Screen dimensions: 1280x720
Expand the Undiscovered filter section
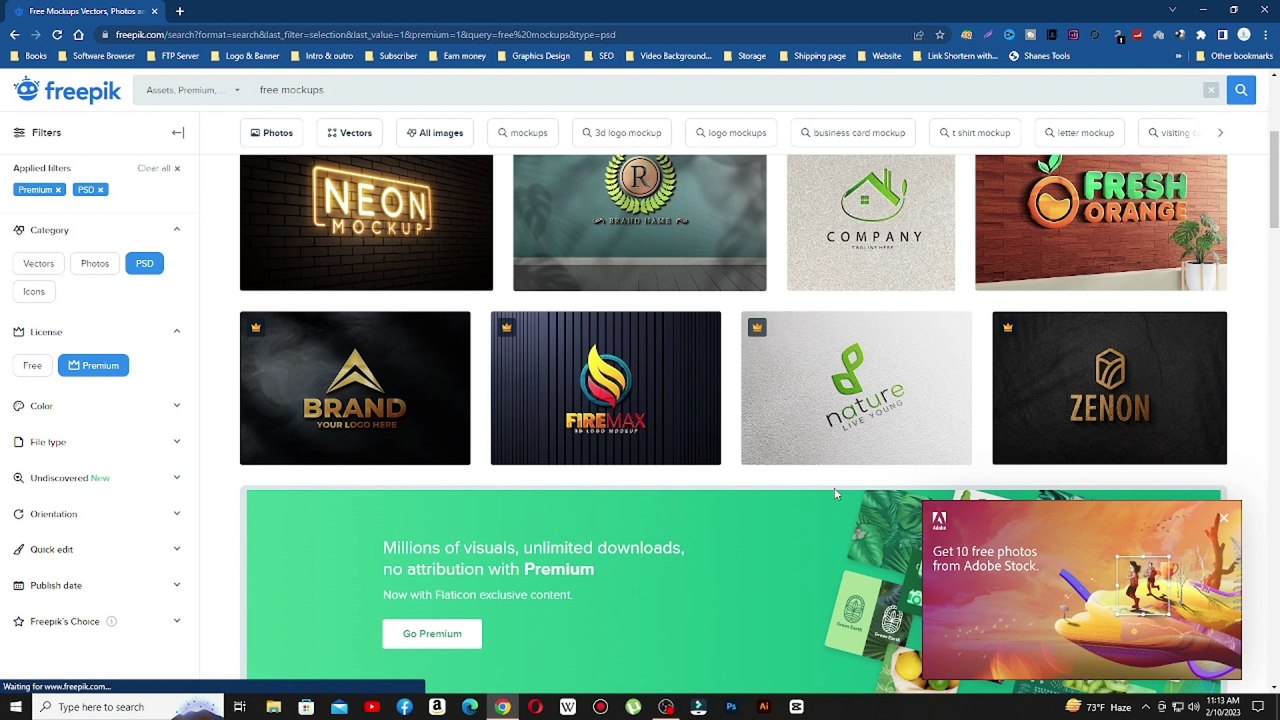click(x=177, y=478)
